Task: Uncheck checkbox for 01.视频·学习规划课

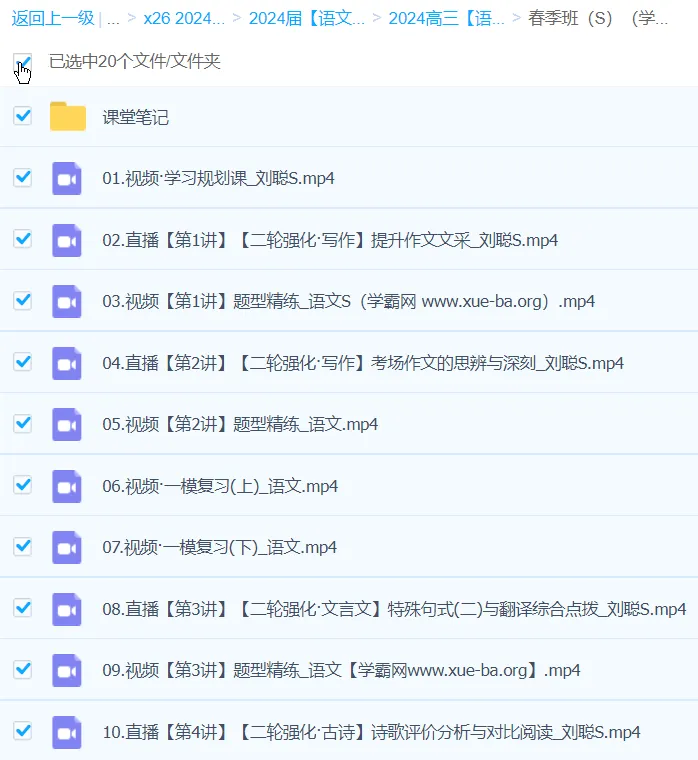Action: coord(23,177)
